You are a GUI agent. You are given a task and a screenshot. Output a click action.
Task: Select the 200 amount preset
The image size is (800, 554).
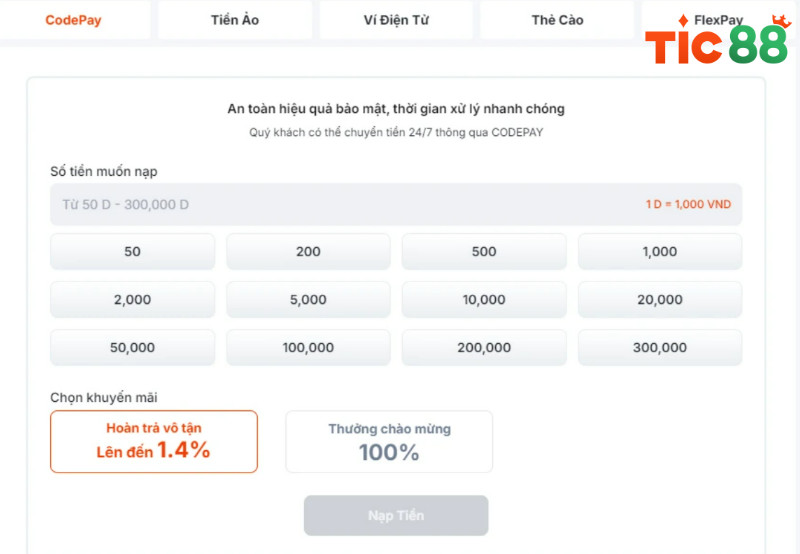click(x=308, y=252)
